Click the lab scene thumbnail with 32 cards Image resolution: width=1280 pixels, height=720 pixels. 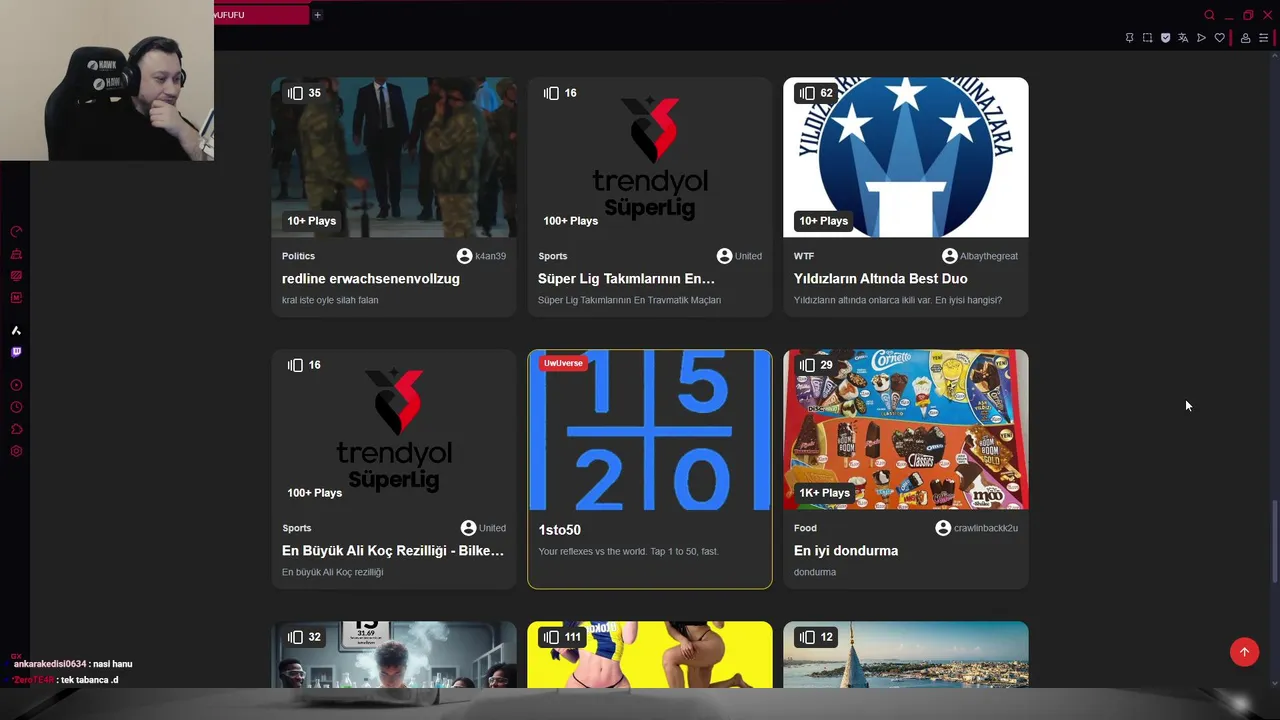click(x=394, y=655)
